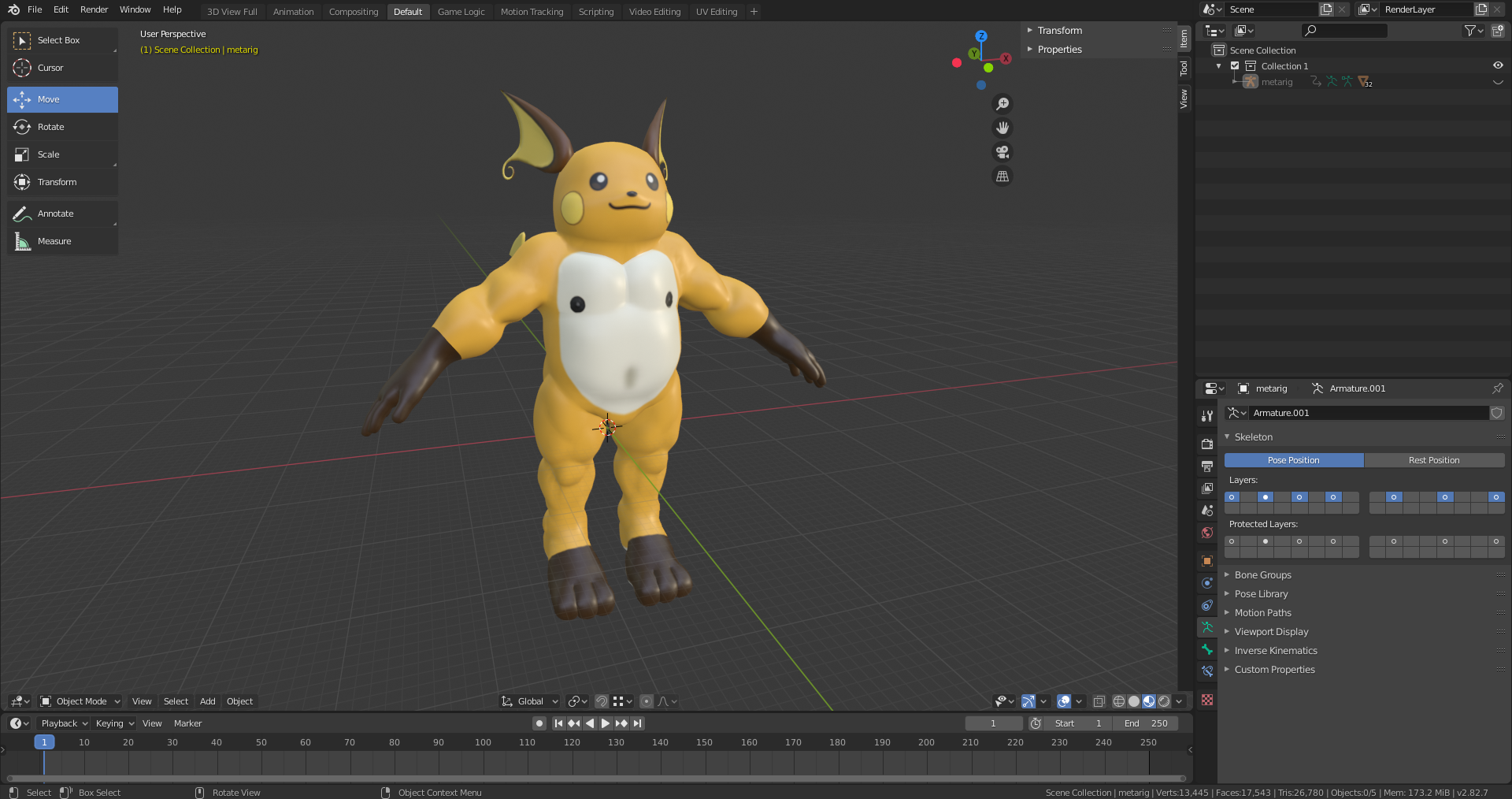Open the File menu
This screenshot has height=799, width=1512.
coord(35,9)
